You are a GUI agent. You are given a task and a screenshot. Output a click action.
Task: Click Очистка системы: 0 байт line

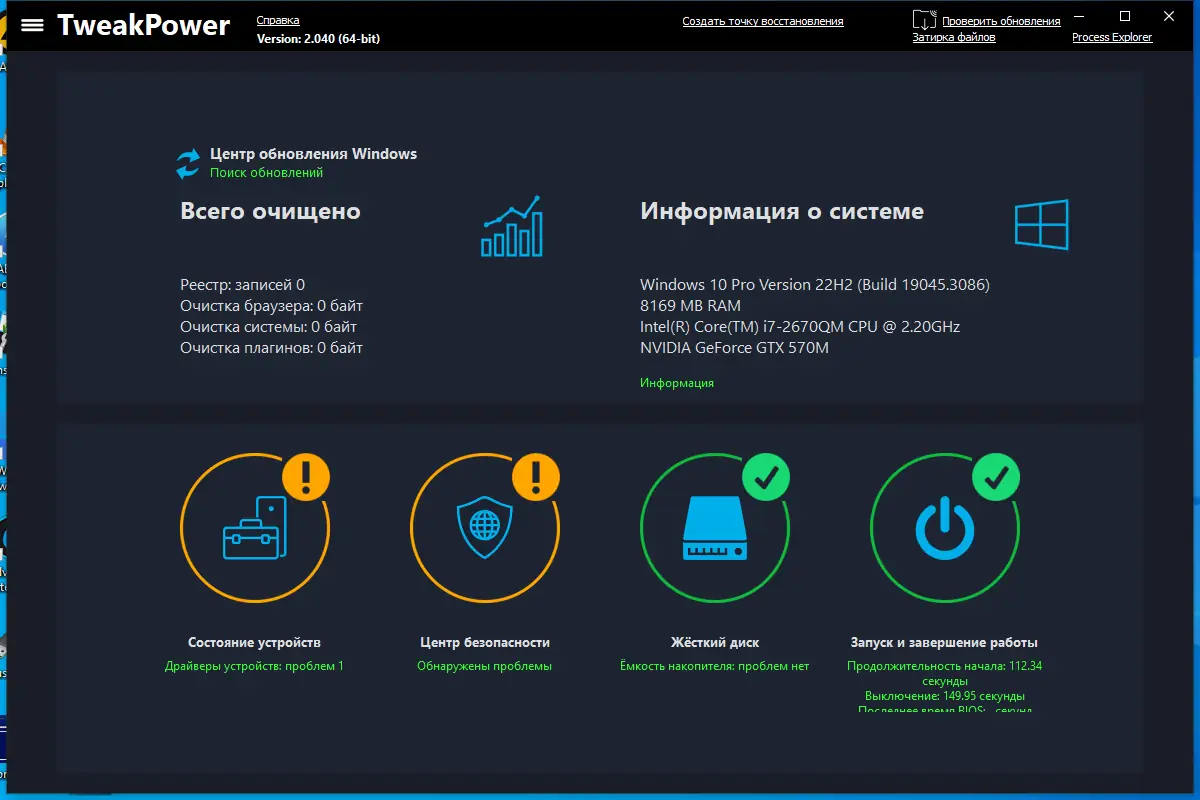pyautogui.click(x=268, y=327)
